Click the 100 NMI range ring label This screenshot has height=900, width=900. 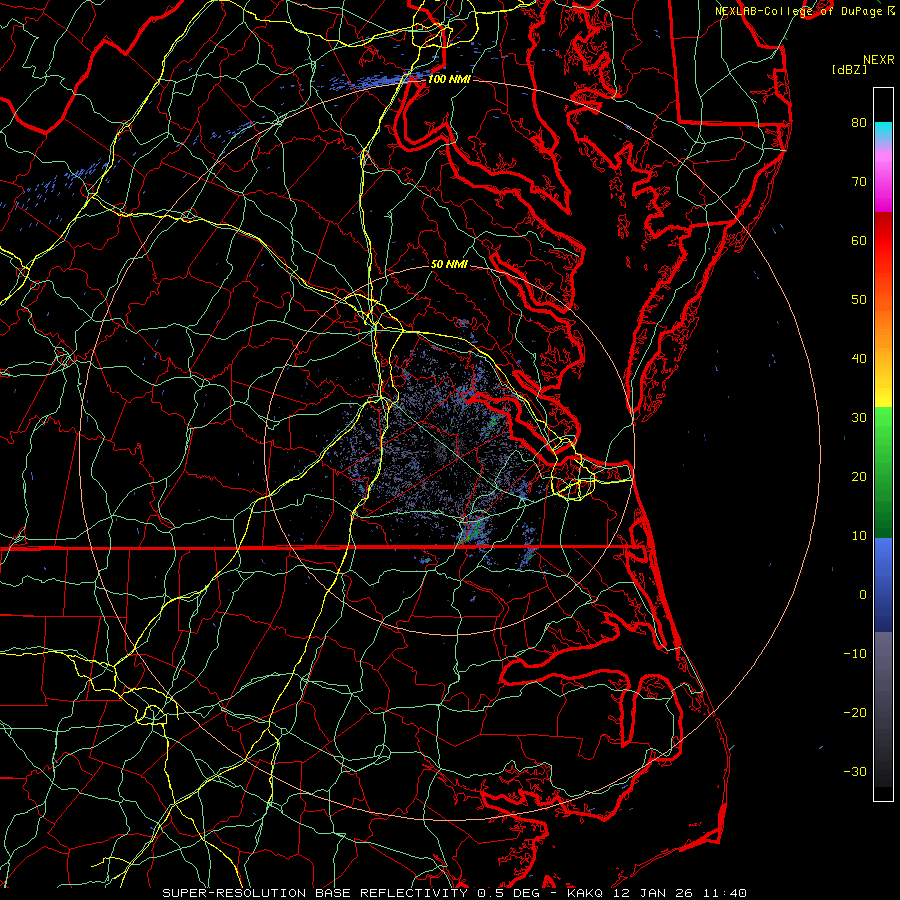[449, 79]
